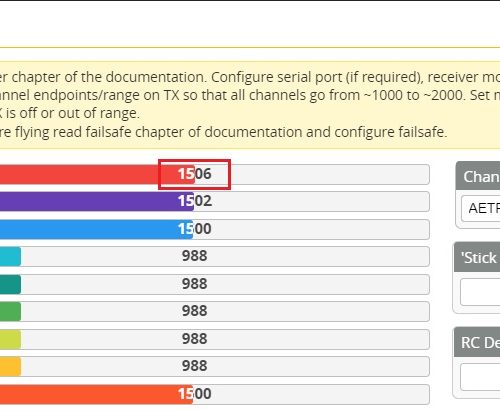Click the purple 1502 channel bar
Viewport: 500px width, 411px height.
[x=215, y=201]
